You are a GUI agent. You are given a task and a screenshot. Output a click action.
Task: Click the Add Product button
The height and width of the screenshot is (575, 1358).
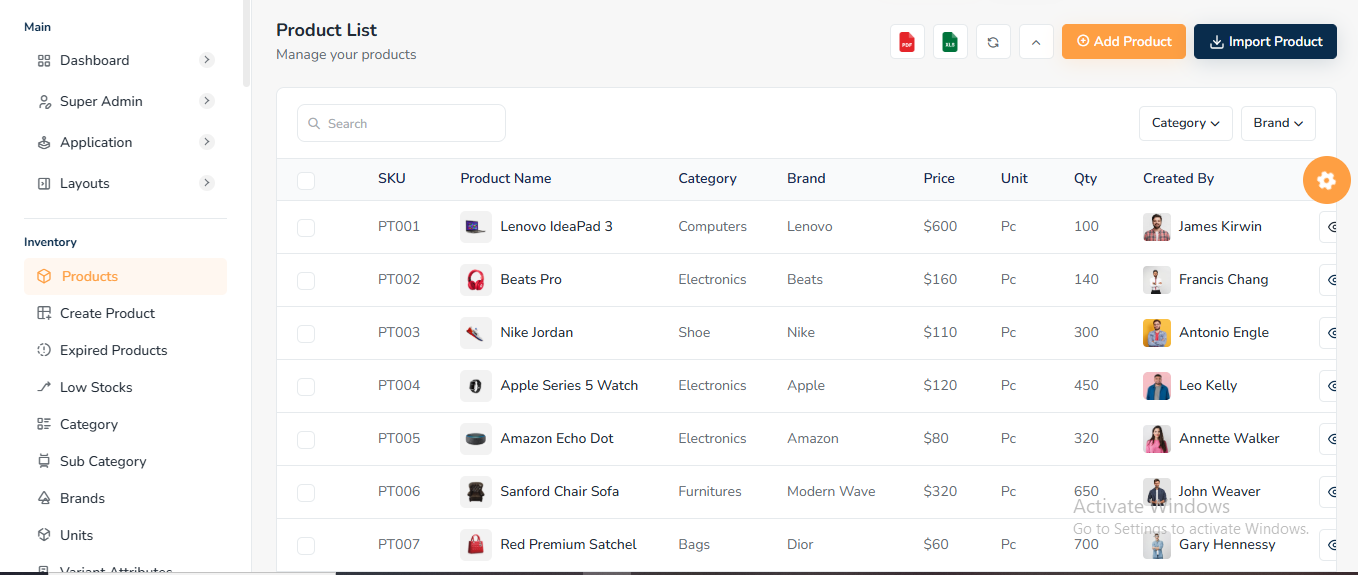1124,42
